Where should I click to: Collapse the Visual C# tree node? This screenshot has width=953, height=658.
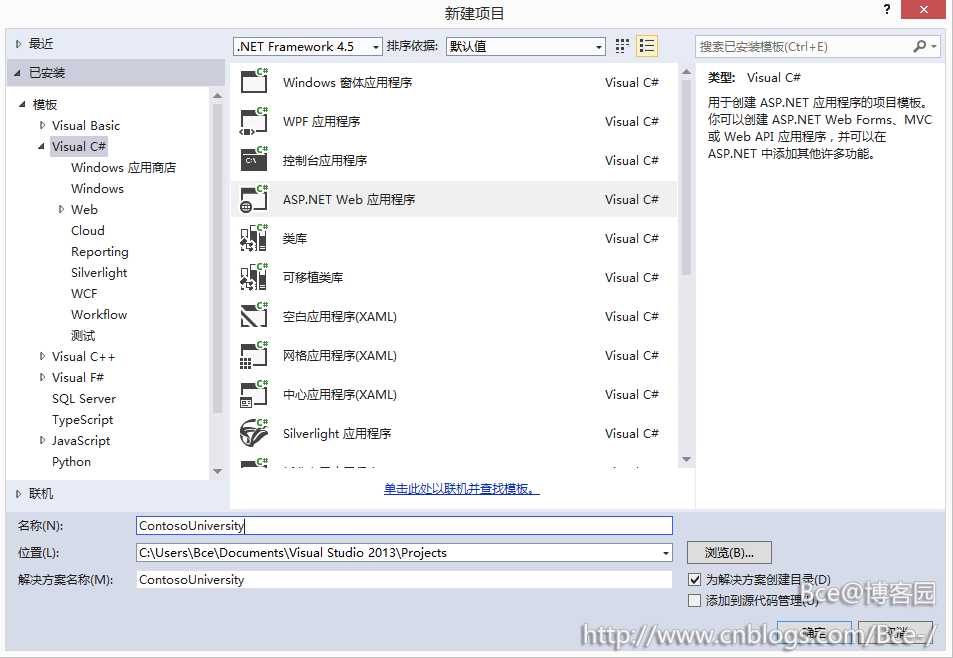point(41,146)
